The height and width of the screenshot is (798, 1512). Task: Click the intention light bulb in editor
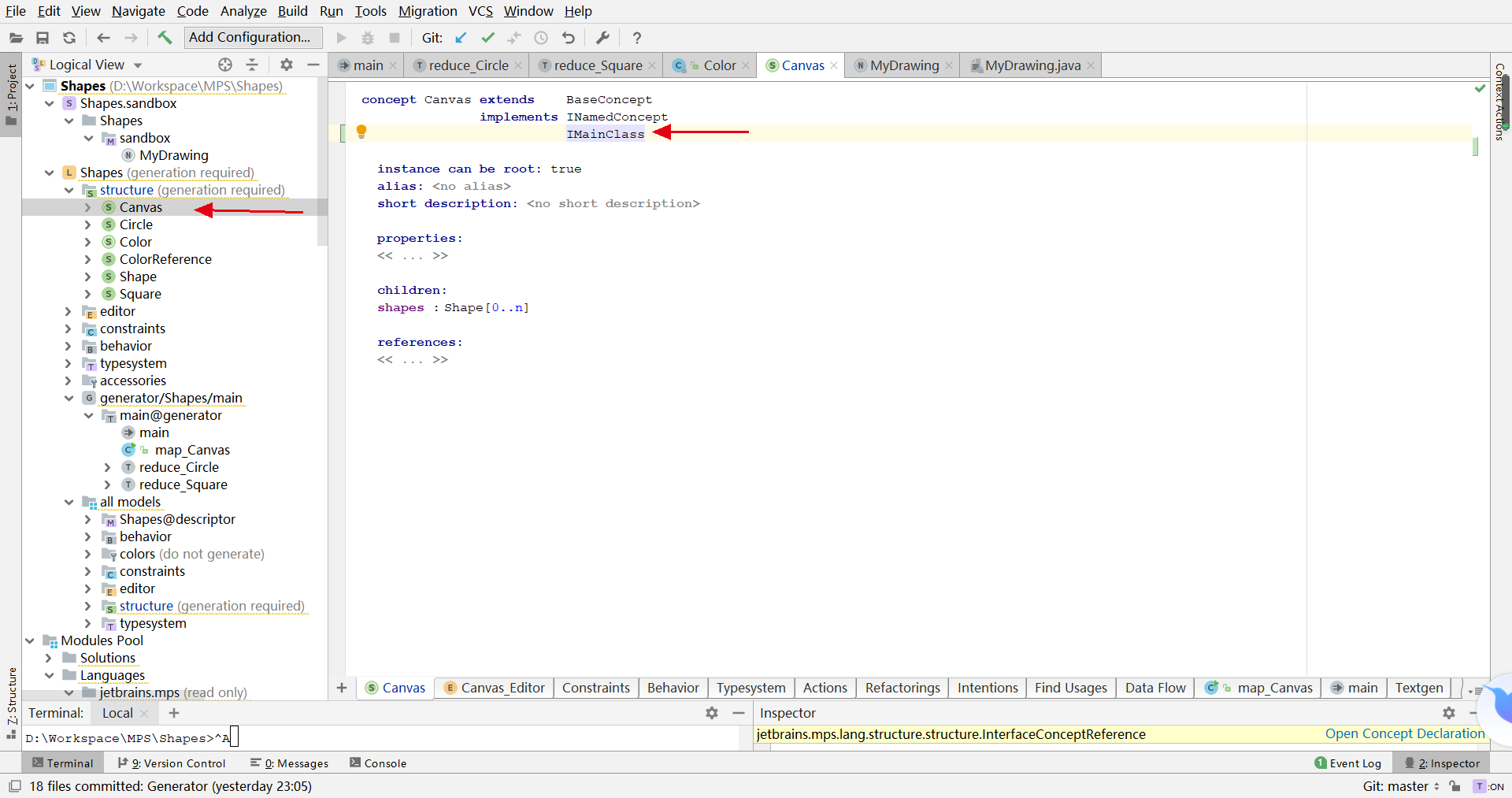click(x=361, y=132)
